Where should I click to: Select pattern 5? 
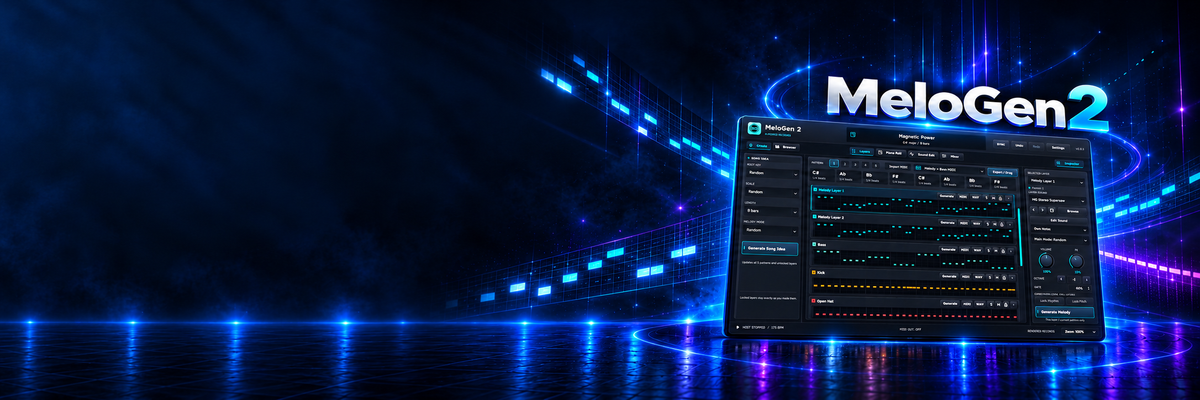[876, 166]
